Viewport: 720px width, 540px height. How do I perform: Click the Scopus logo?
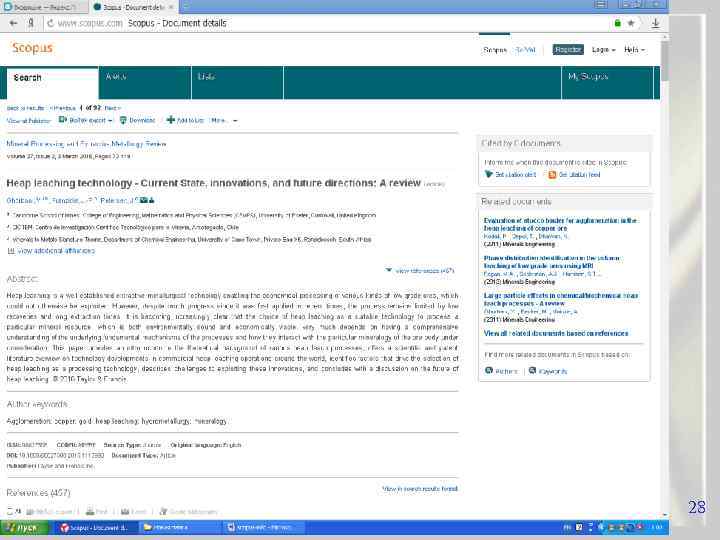coord(32,48)
